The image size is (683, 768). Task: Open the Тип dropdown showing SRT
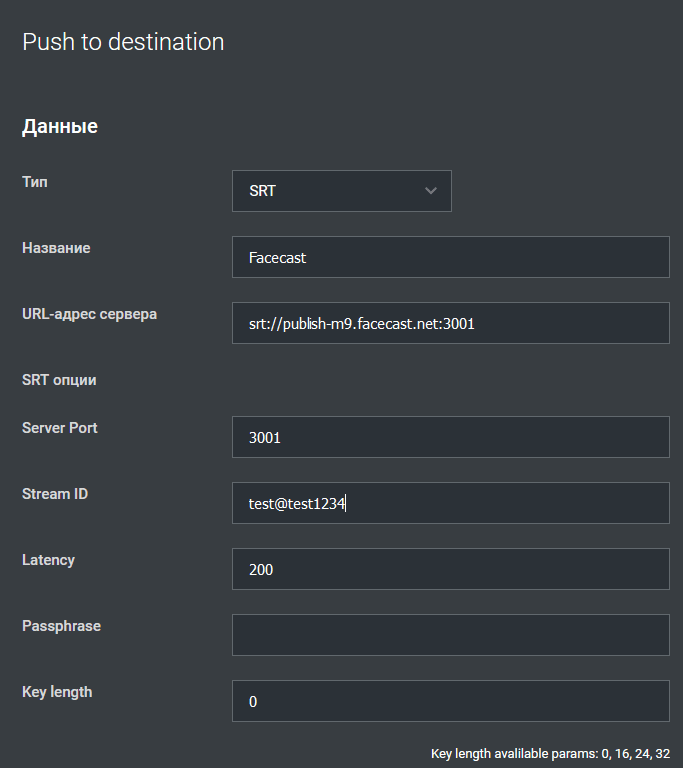(x=342, y=191)
